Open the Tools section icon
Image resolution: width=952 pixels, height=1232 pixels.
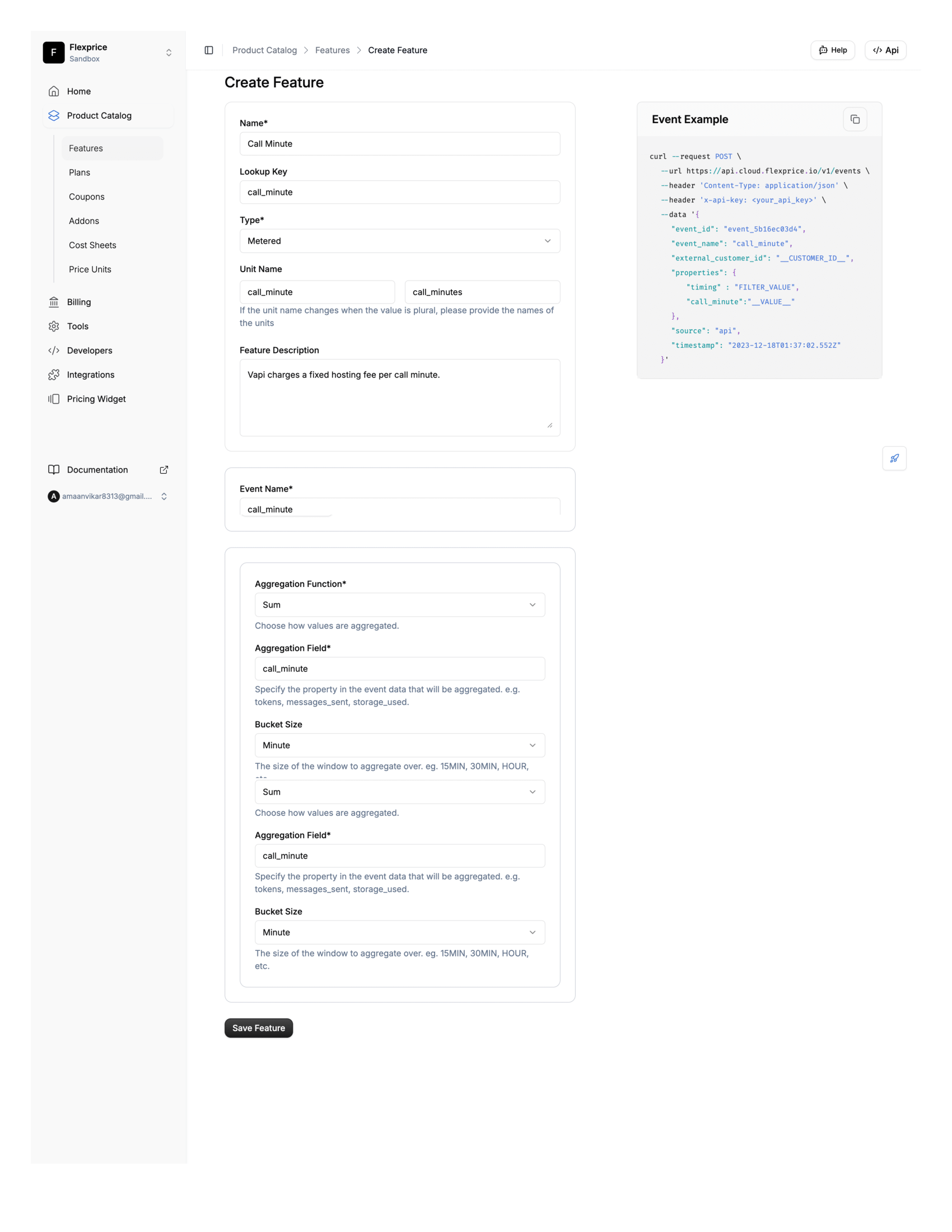point(54,326)
